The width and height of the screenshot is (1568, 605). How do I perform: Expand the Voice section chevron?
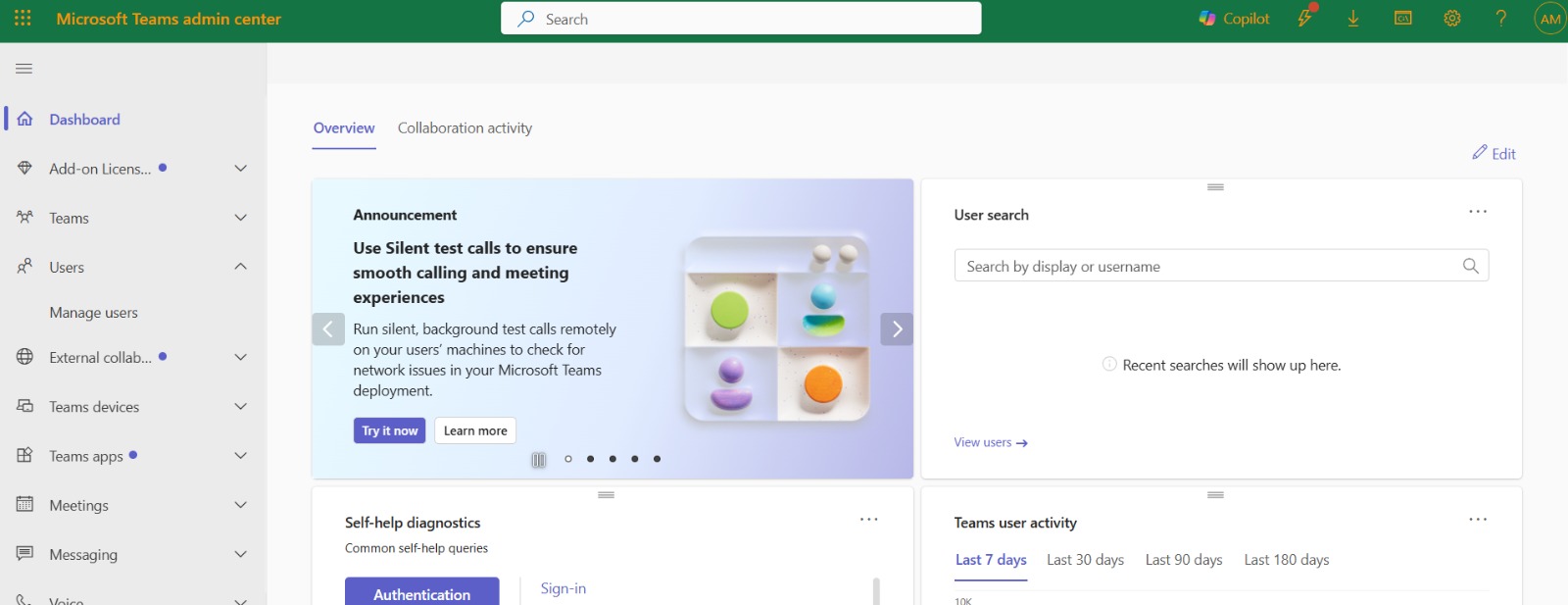coord(240,600)
